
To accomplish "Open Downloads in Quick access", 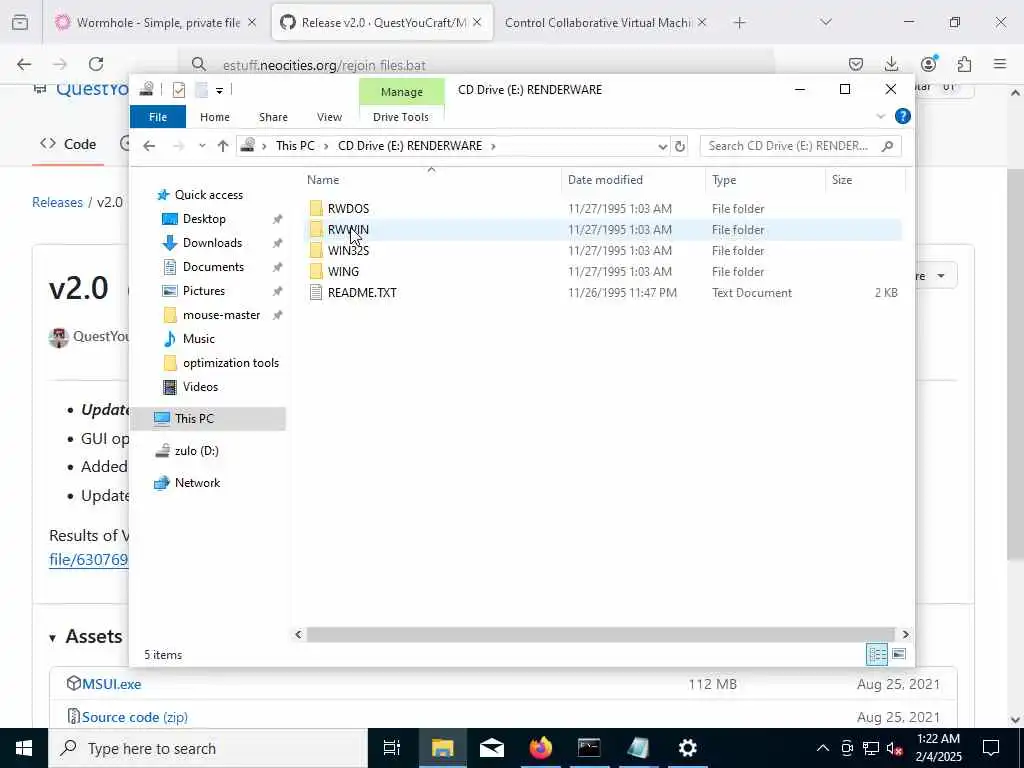I will tap(212, 242).
